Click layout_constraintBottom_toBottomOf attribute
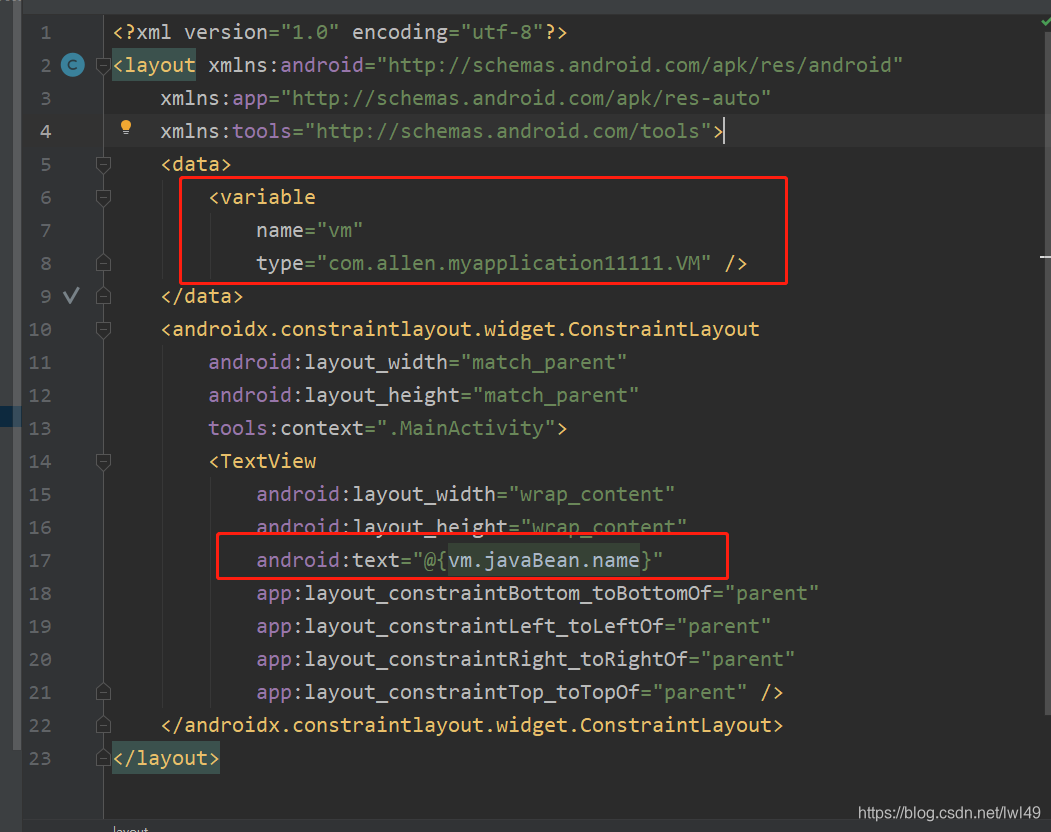This screenshot has width=1051, height=832. coord(538,593)
